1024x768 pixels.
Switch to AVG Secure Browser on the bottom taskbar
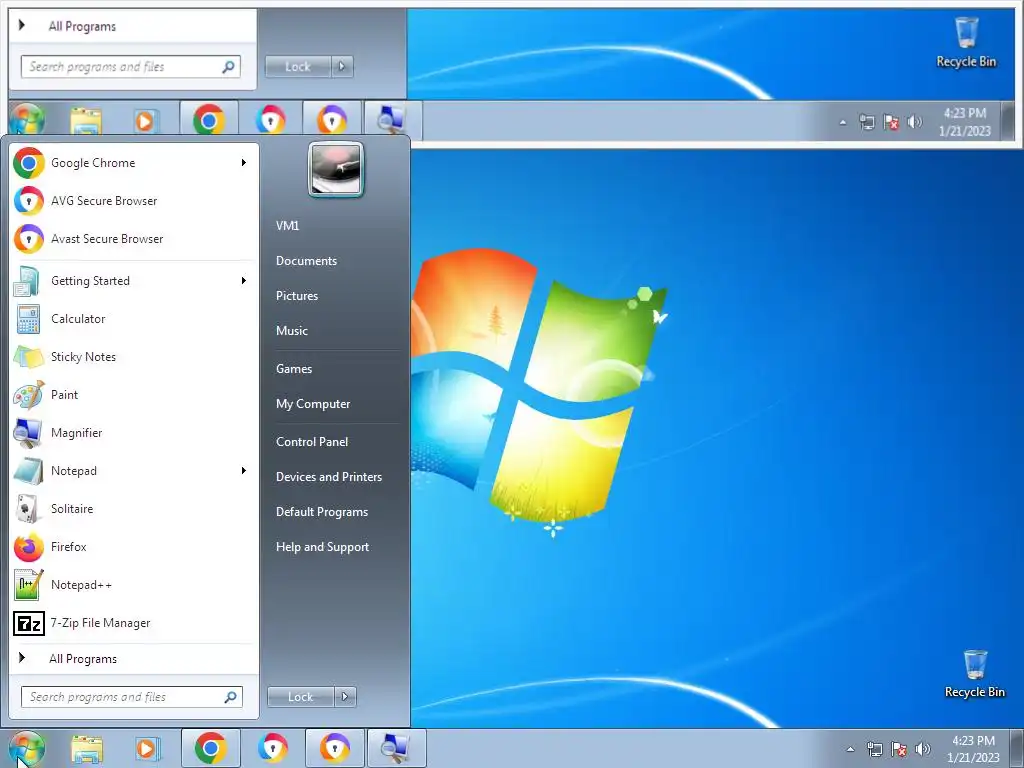tap(272, 748)
